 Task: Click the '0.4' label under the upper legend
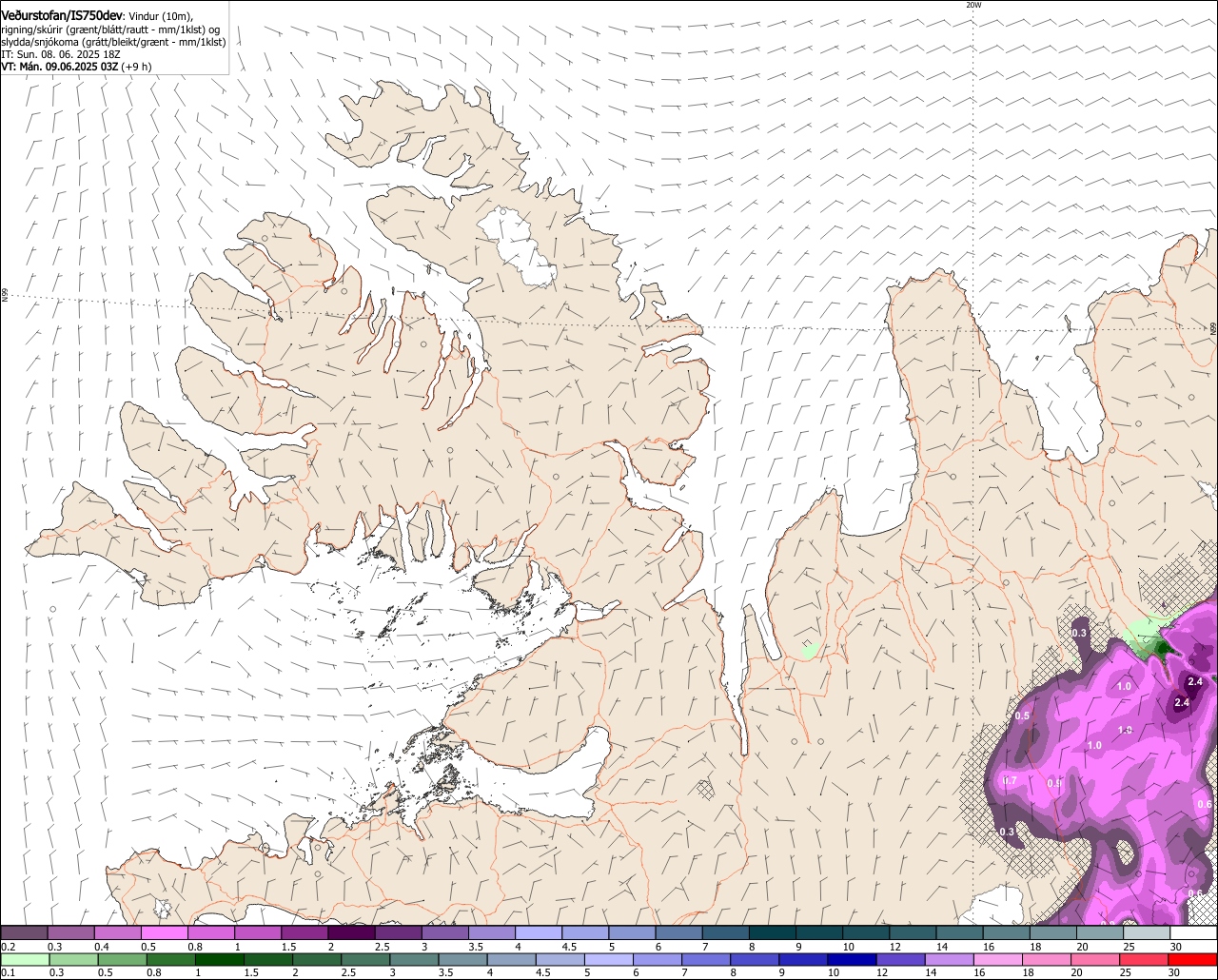click(x=102, y=947)
